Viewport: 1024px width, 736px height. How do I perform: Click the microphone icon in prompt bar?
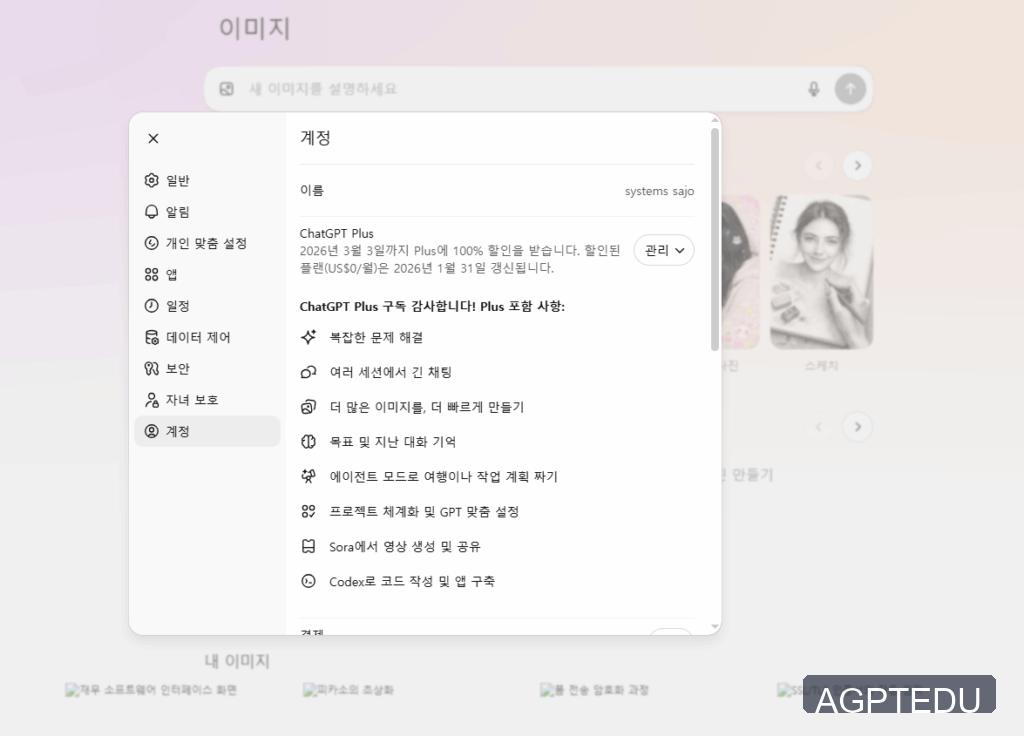(814, 89)
